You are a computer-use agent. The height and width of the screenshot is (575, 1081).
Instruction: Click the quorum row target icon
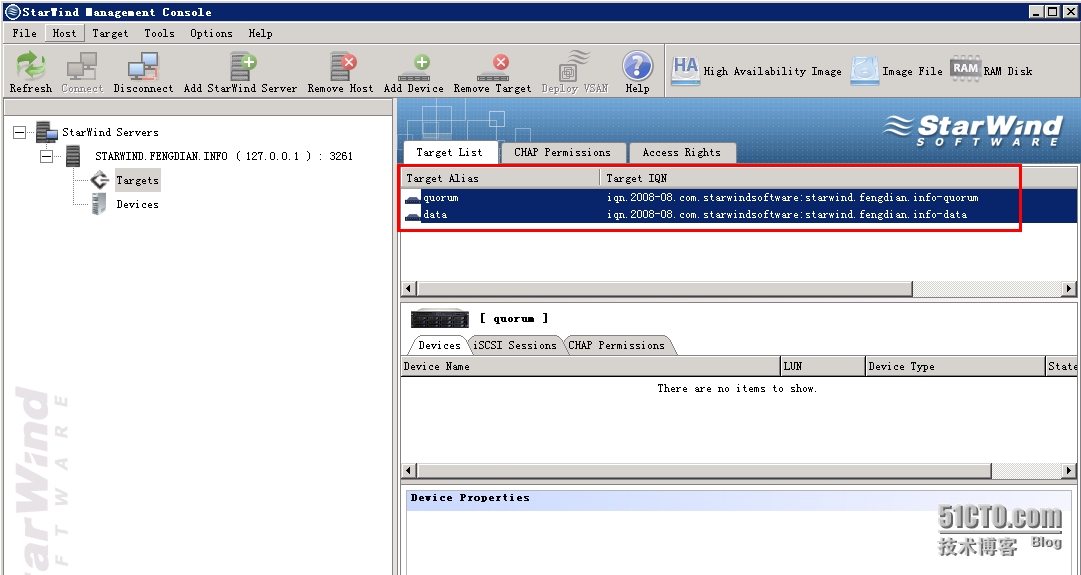coord(413,199)
